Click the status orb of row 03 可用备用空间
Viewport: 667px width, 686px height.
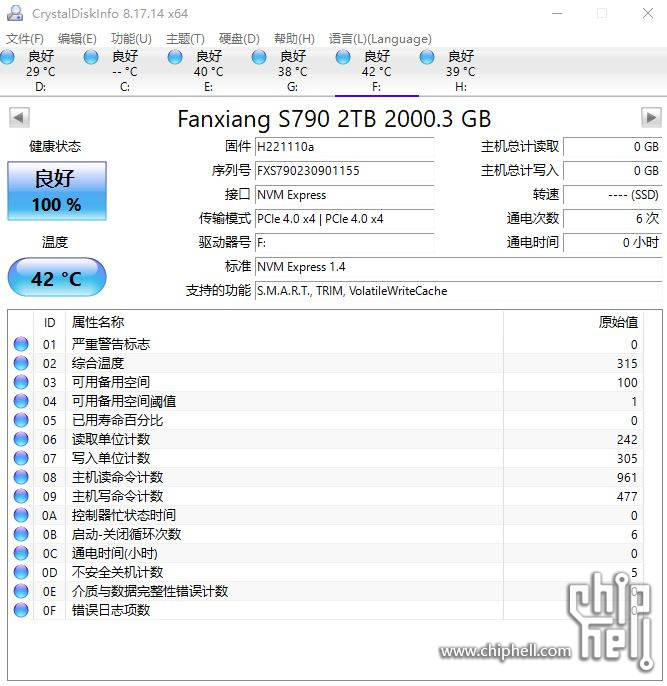(x=21, y=382)
